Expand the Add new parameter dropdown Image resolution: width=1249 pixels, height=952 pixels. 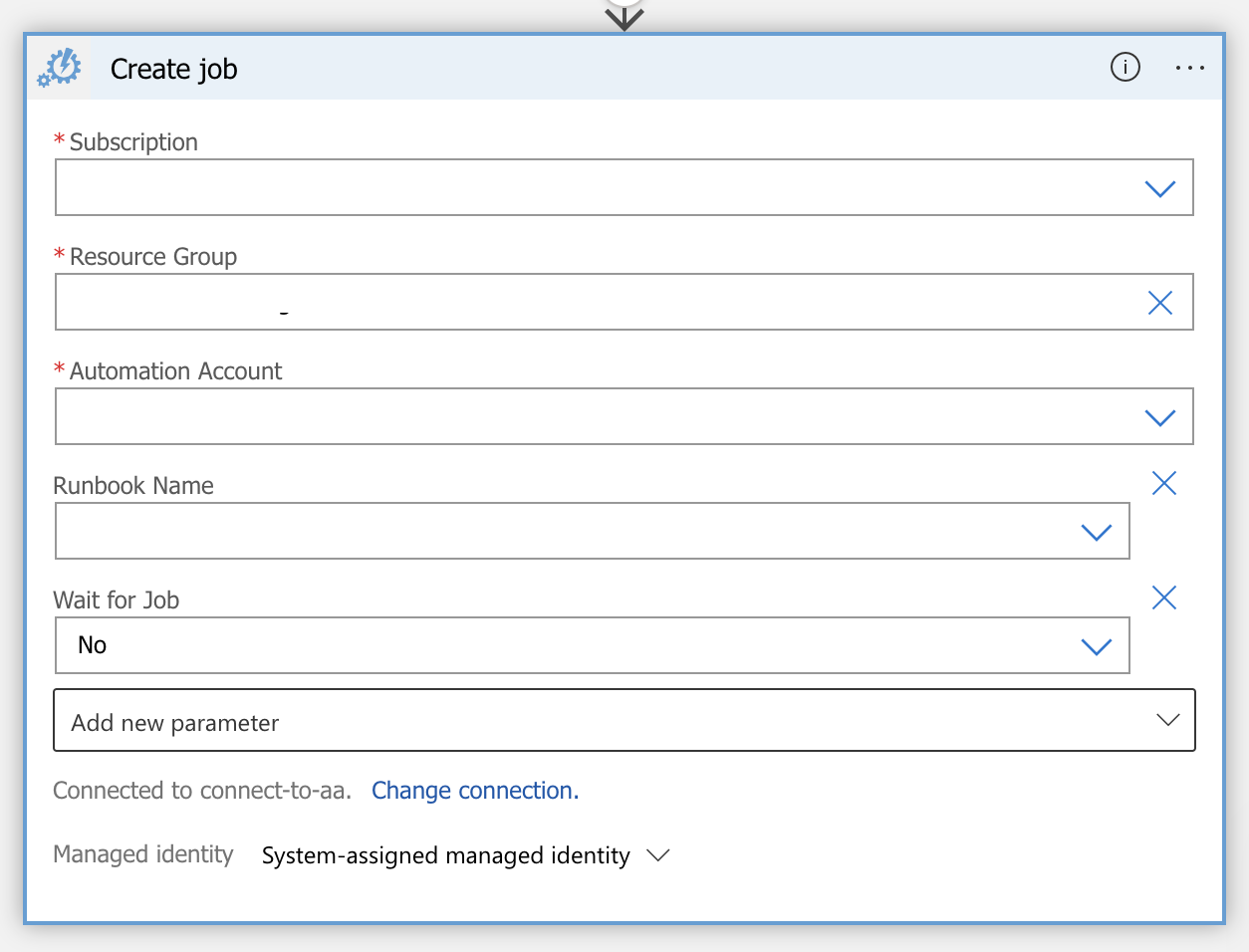(x=1167, y=720)
